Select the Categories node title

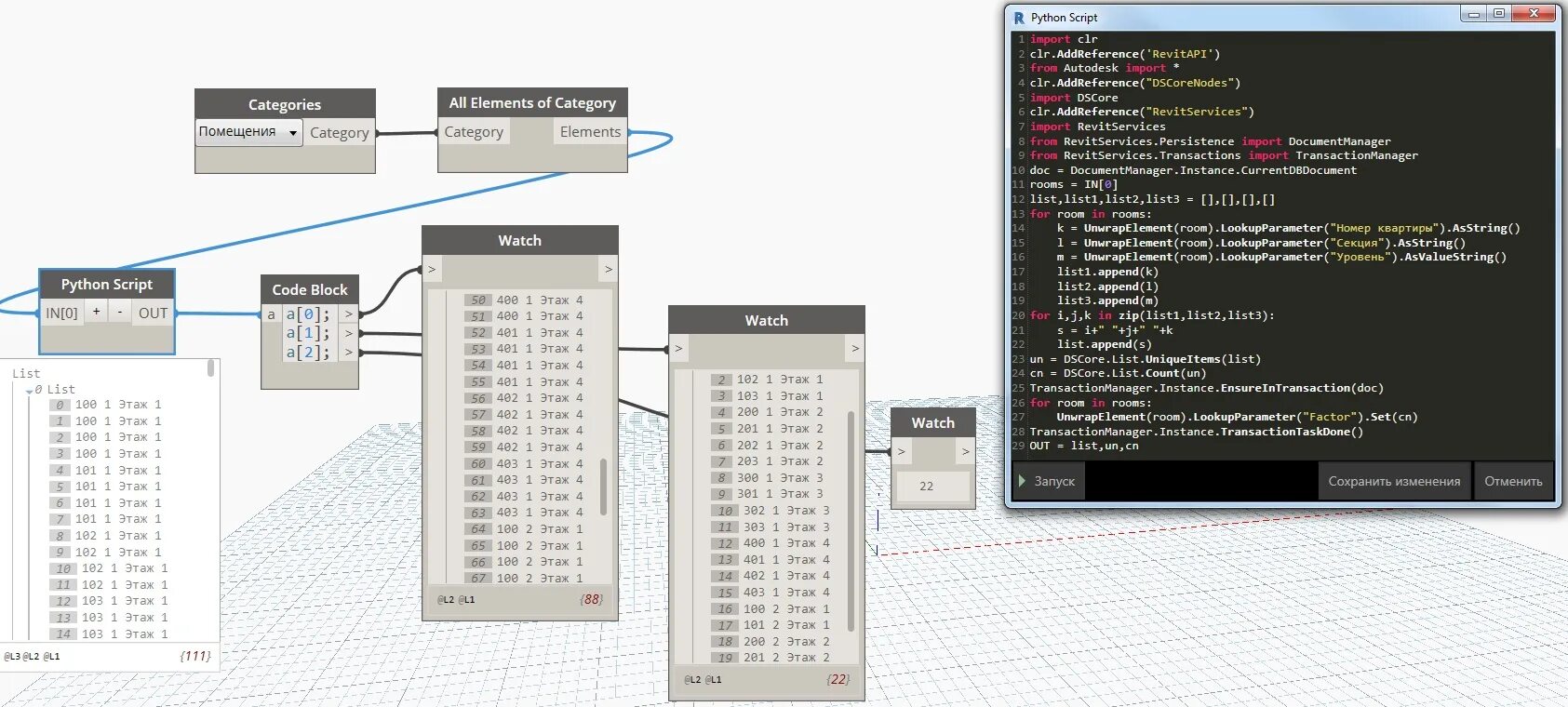[x=285, y=105]
